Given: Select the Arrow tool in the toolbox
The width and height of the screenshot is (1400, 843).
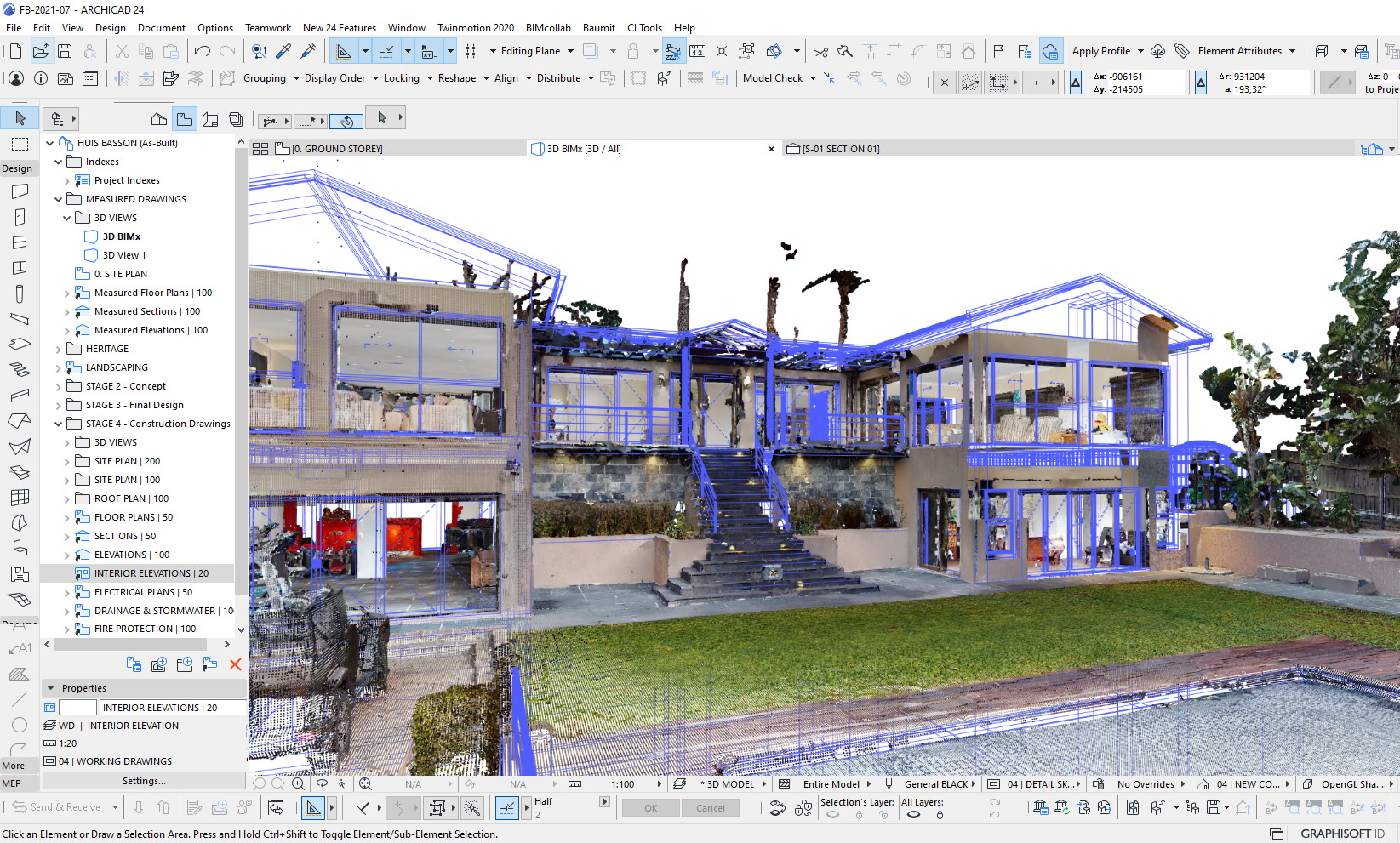Looking at the screenshot, I should [x=20, y=118].
